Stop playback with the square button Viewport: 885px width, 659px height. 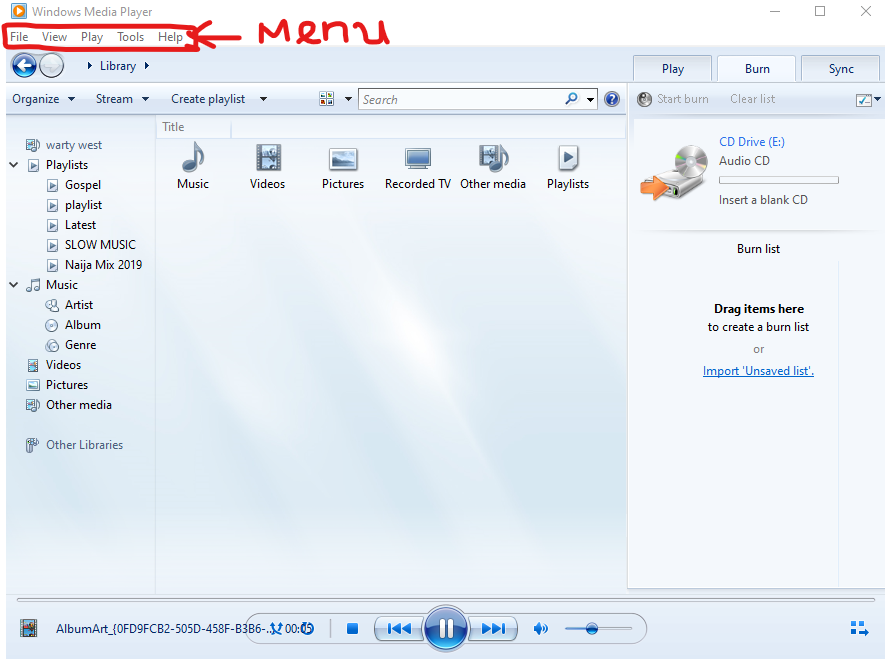click(x=352, y=628)
